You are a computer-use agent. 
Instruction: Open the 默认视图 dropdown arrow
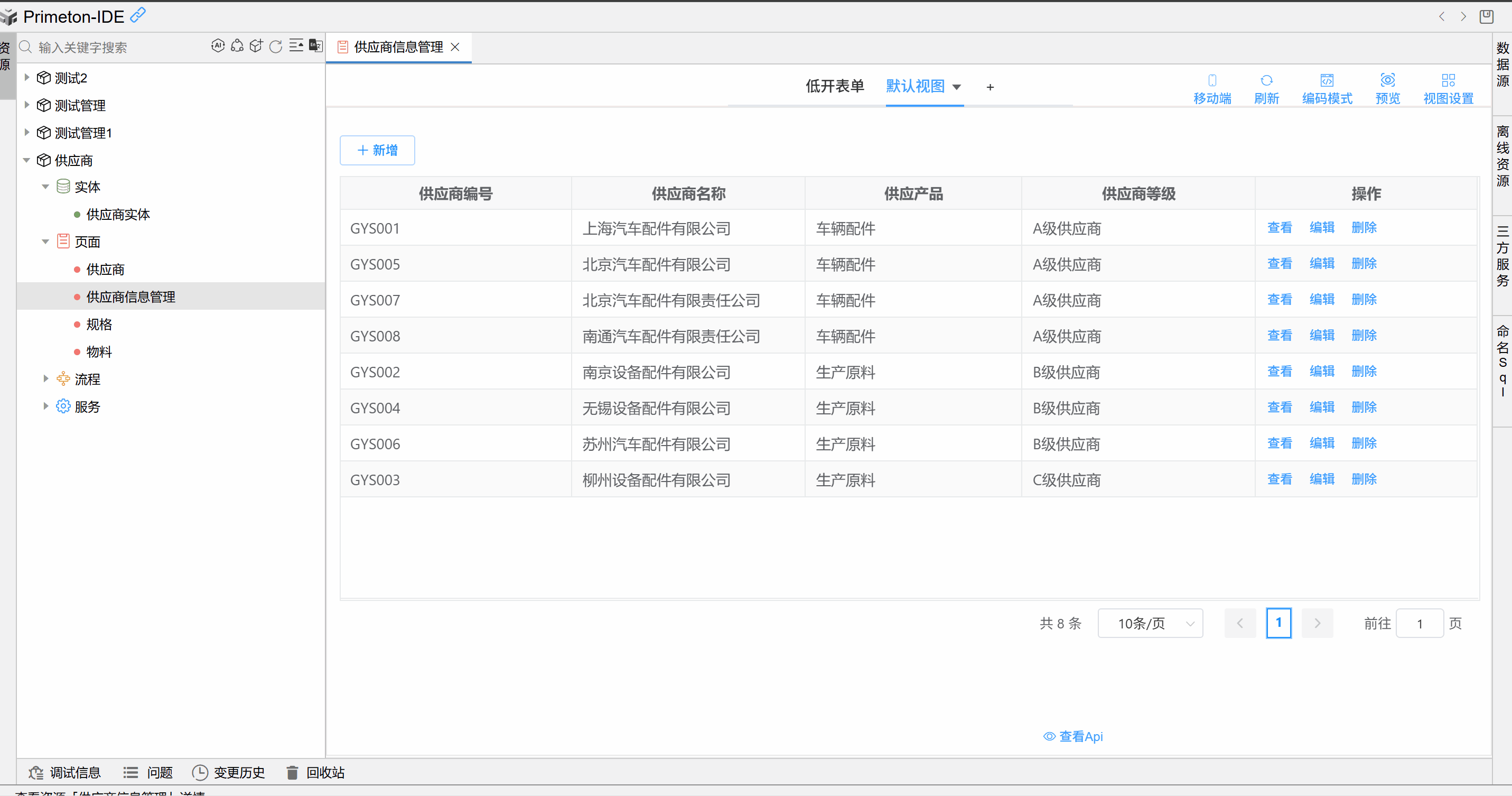click(957, 87)
